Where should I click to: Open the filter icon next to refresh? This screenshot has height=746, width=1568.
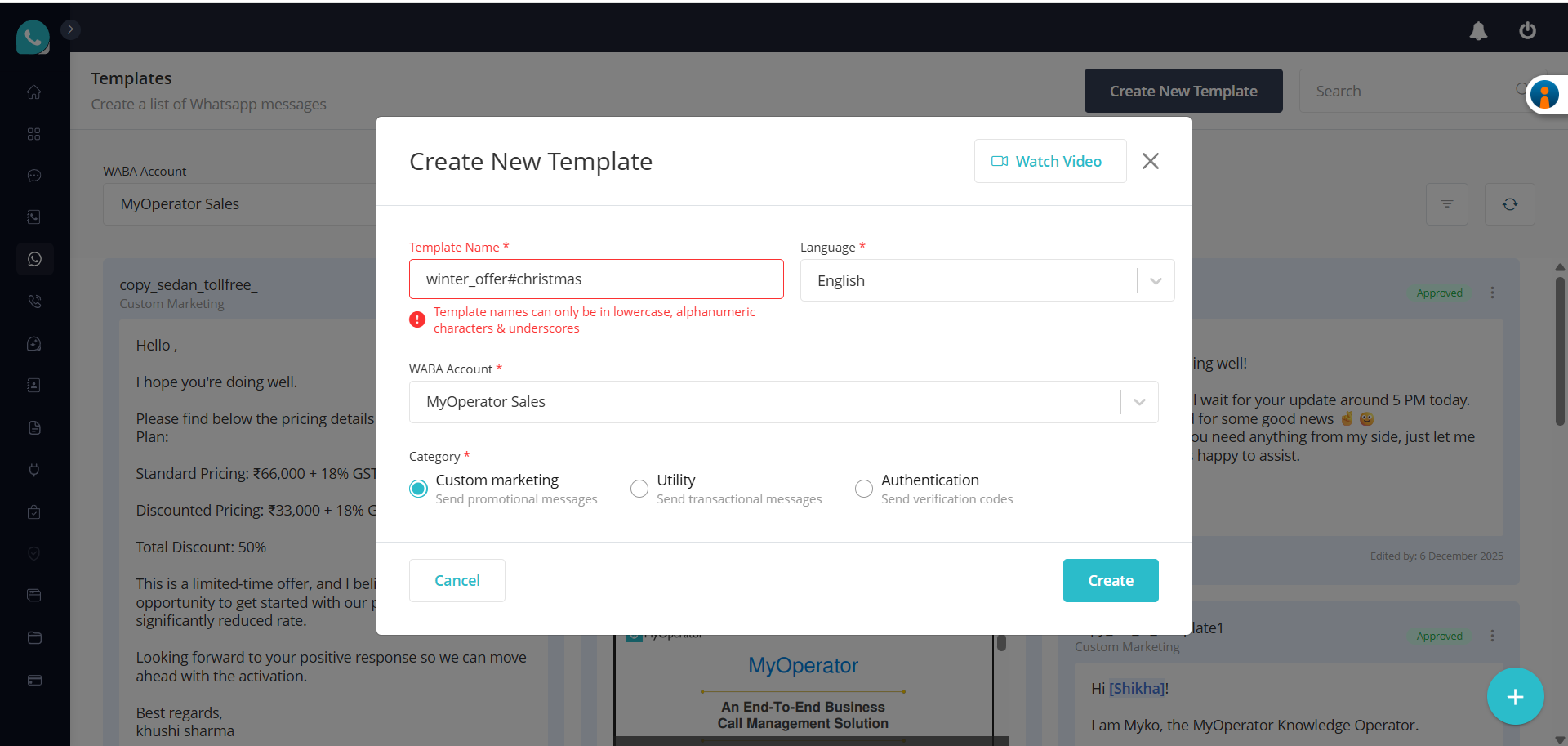click(x=1447, y=204)
